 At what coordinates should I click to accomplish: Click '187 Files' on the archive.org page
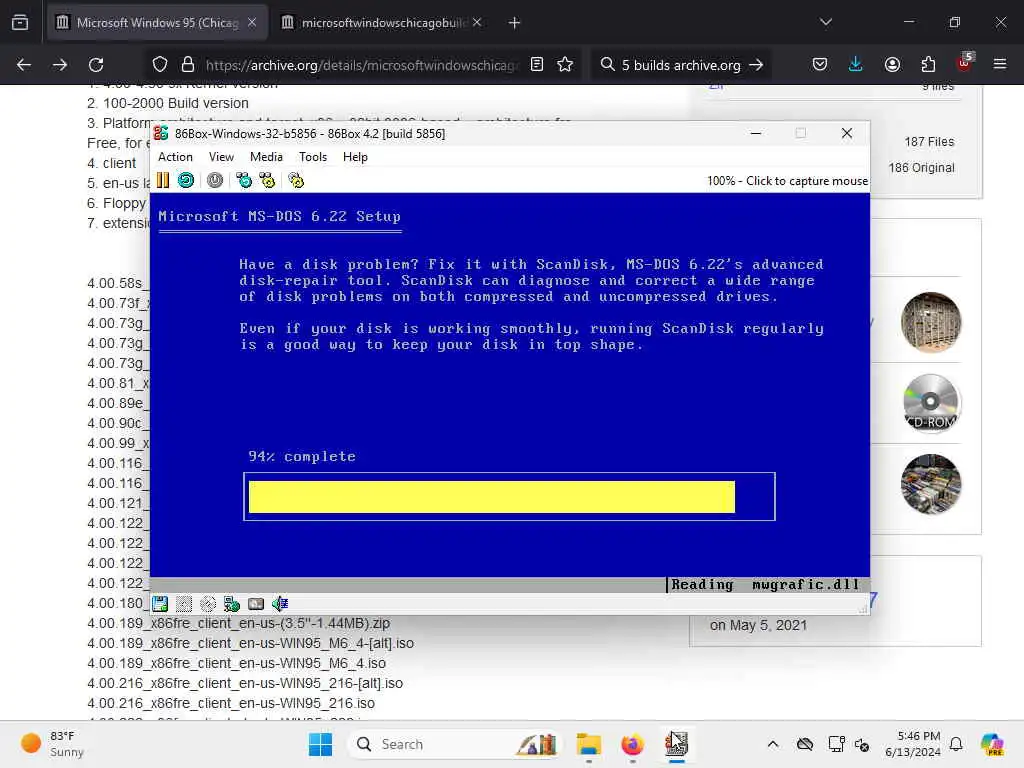pyautogui.click(x=929, y=142)
